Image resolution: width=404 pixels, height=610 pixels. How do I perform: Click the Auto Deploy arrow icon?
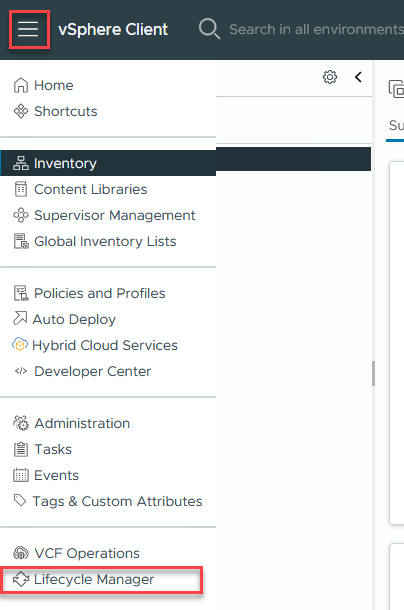20,318
